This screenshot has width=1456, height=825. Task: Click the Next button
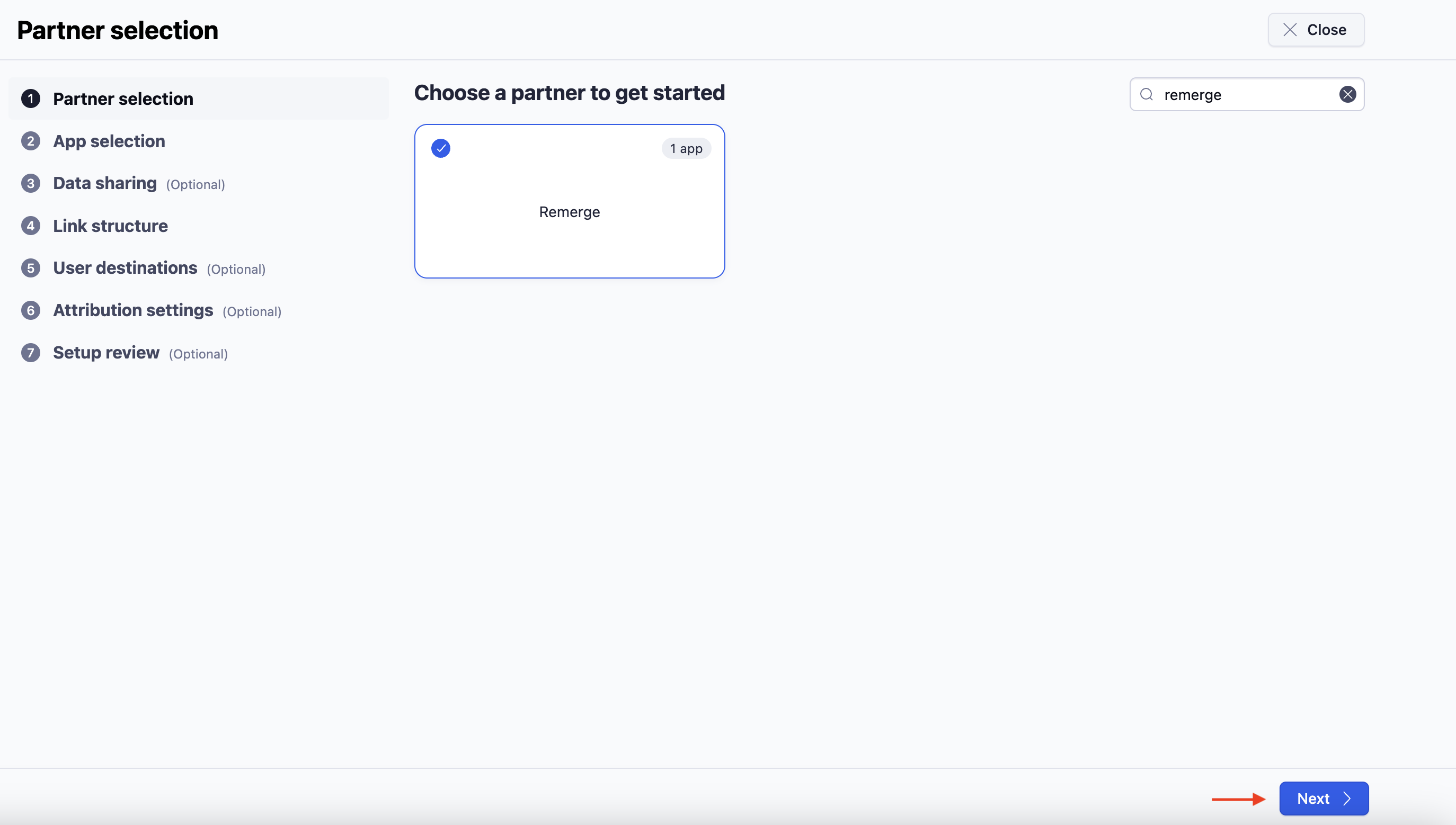coord(1324,799)
